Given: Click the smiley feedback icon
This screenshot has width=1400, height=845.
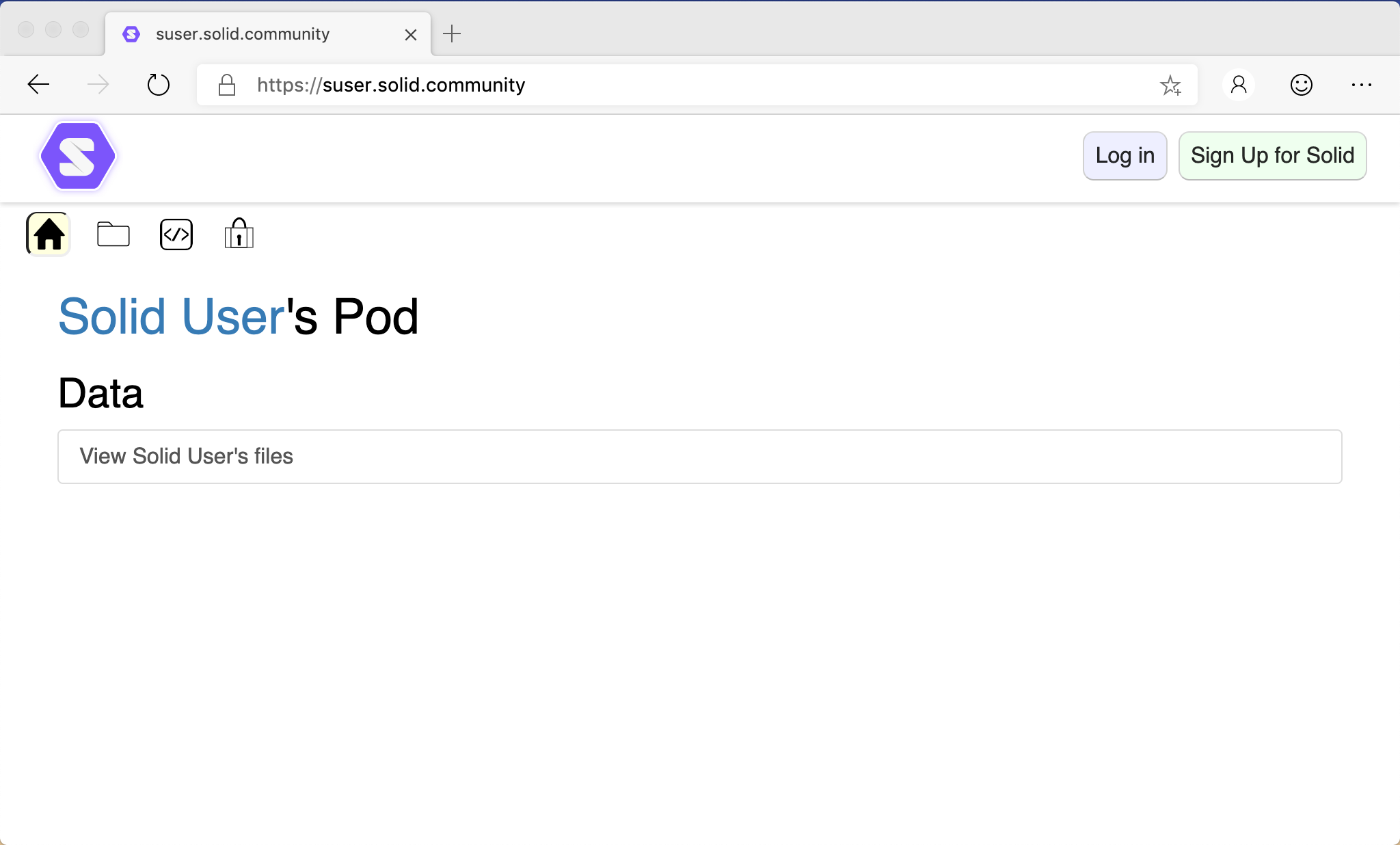Looking at the screenshot, I should [1301, 85].
